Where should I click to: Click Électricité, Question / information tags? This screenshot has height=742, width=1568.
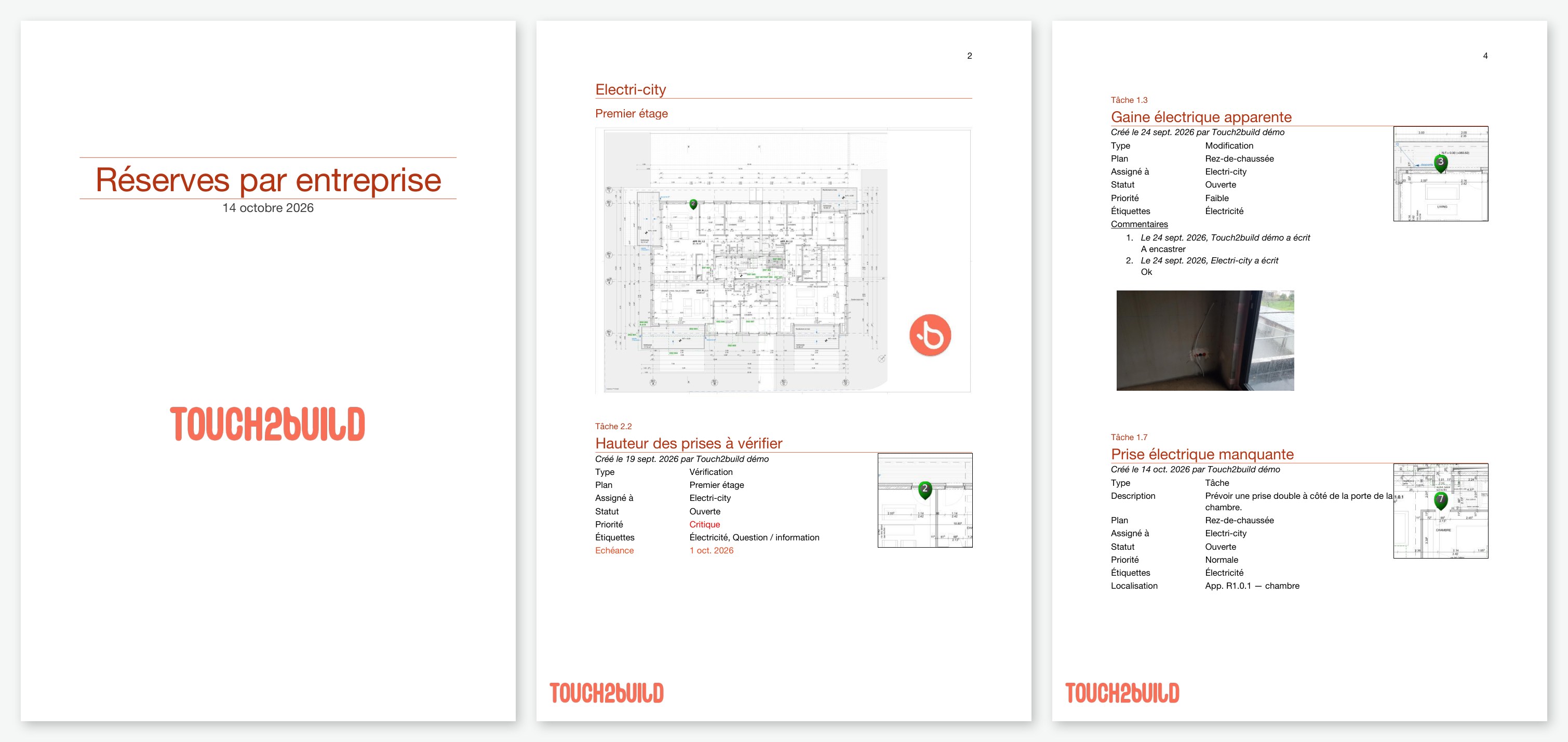click(754, 537)
